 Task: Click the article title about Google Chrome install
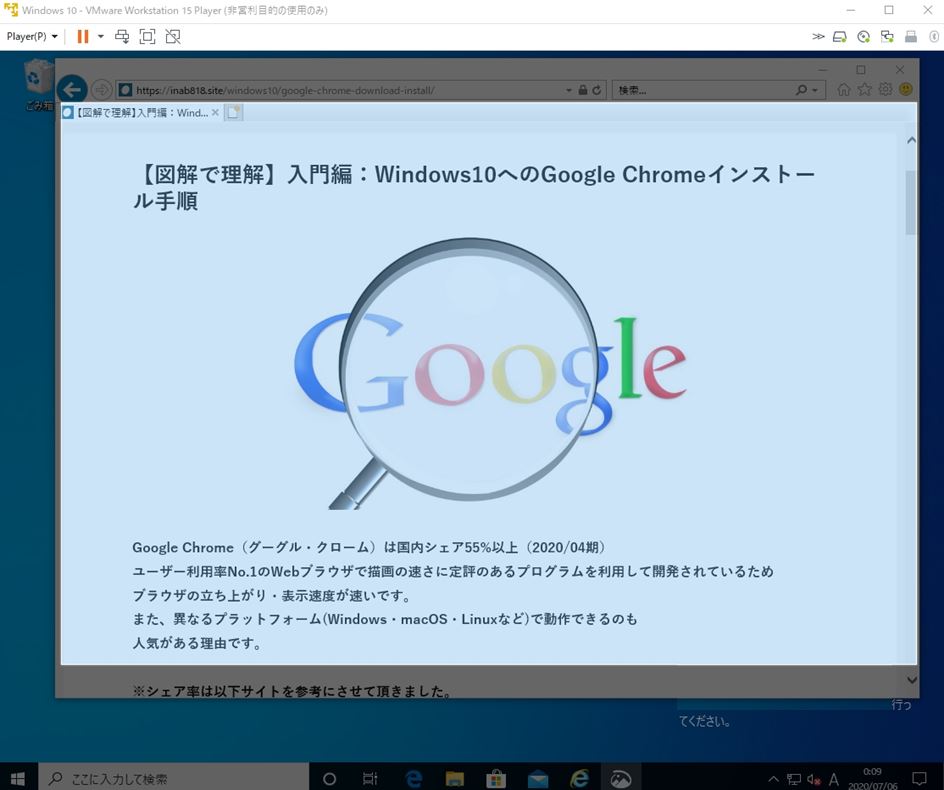473,187
